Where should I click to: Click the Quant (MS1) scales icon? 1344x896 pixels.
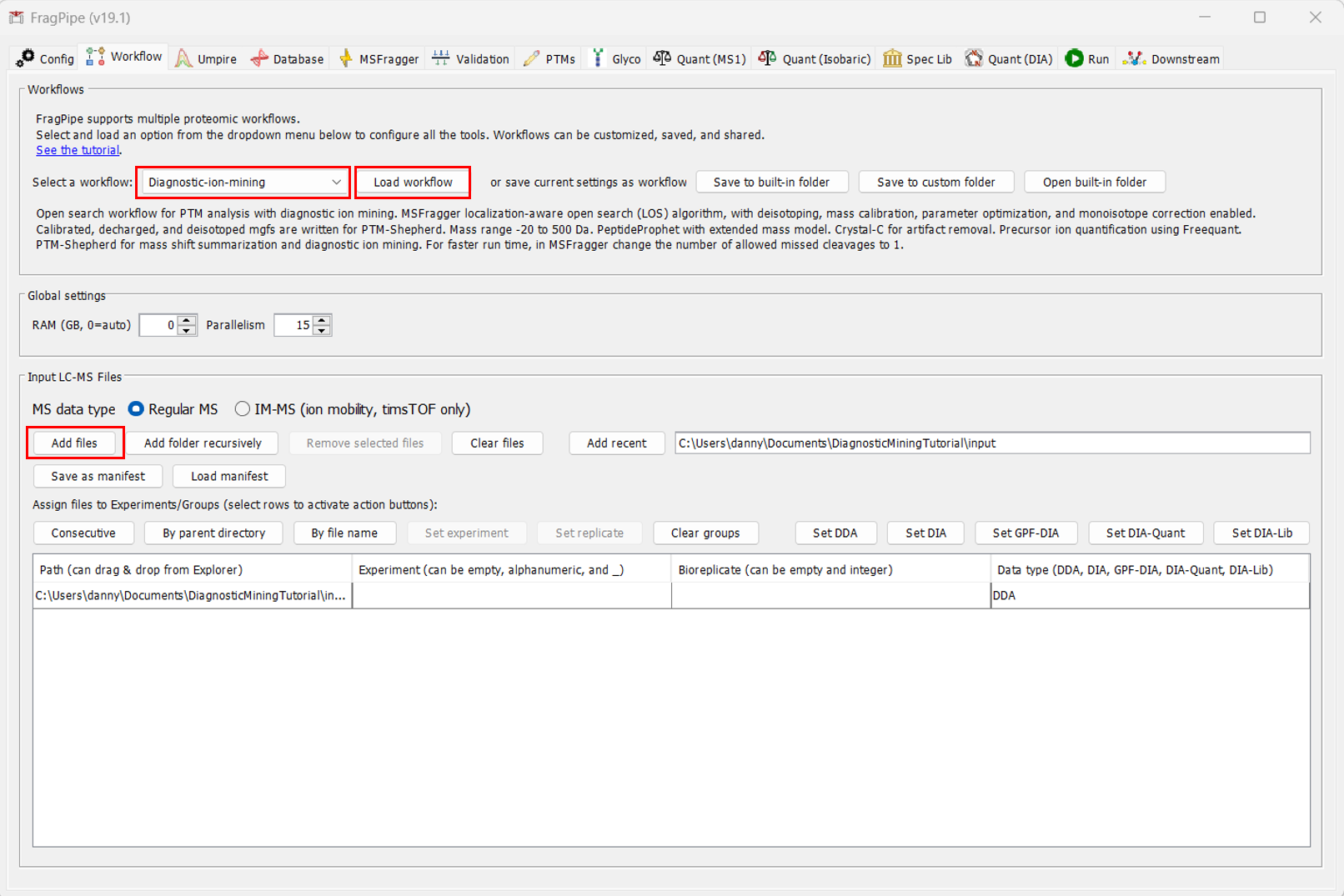click(x=662, y=58)
